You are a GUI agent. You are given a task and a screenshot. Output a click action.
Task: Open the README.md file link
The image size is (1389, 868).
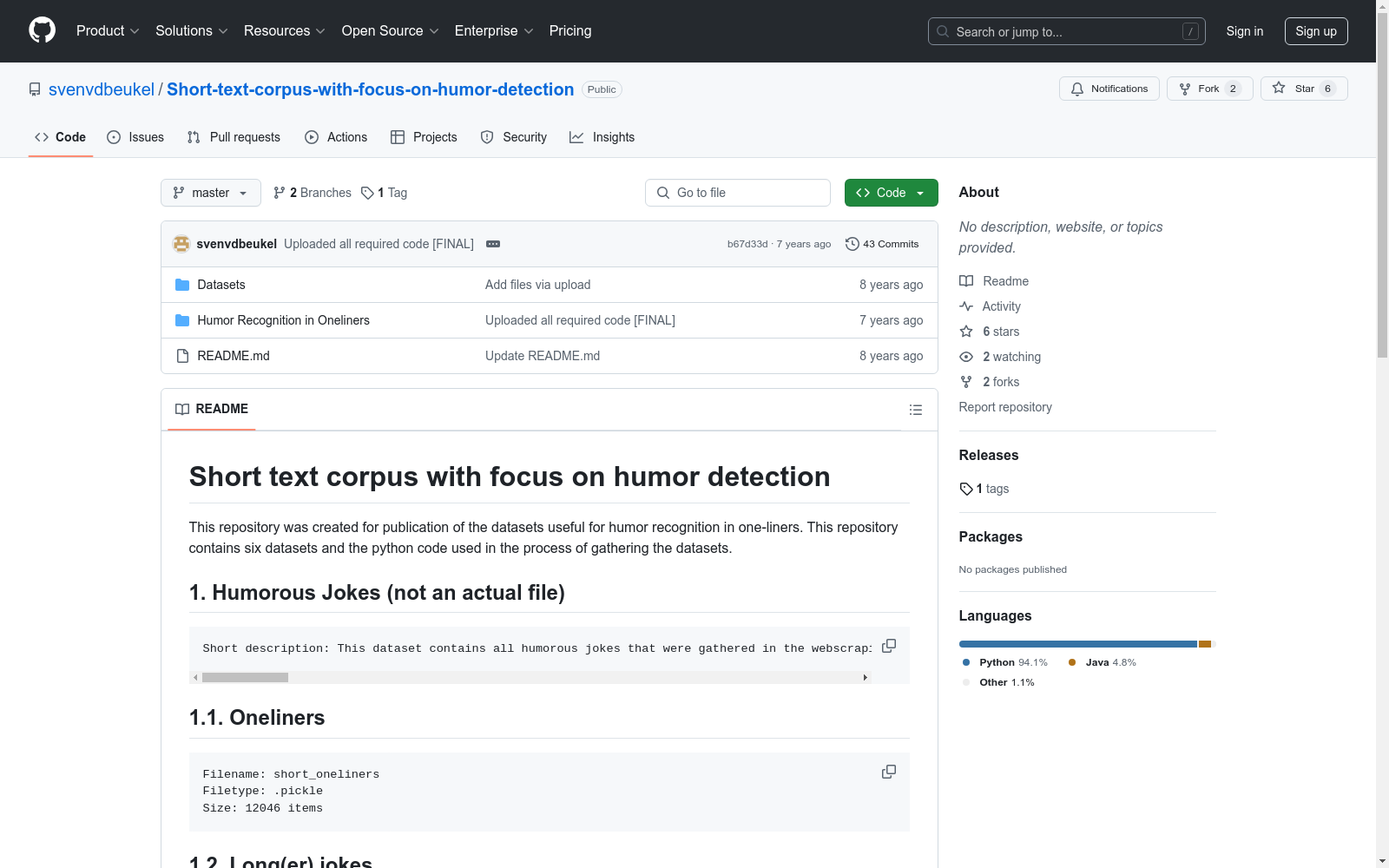tap(234, 356)
